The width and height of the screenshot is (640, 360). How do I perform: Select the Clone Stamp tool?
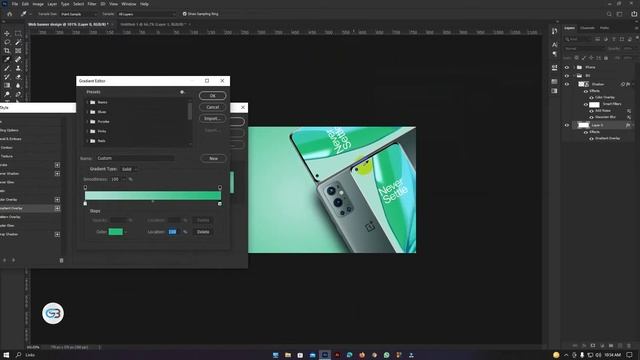(18, 68)
